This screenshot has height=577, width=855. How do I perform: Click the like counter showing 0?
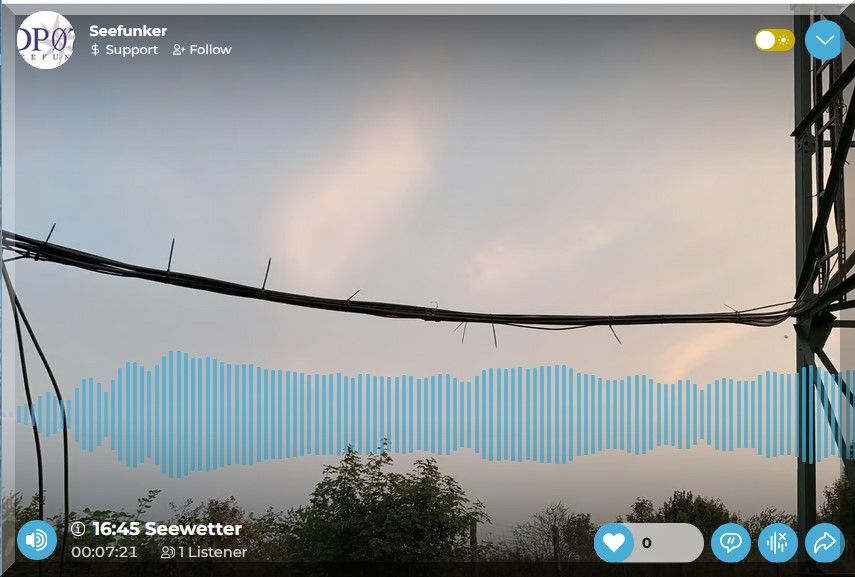point(647,543)
